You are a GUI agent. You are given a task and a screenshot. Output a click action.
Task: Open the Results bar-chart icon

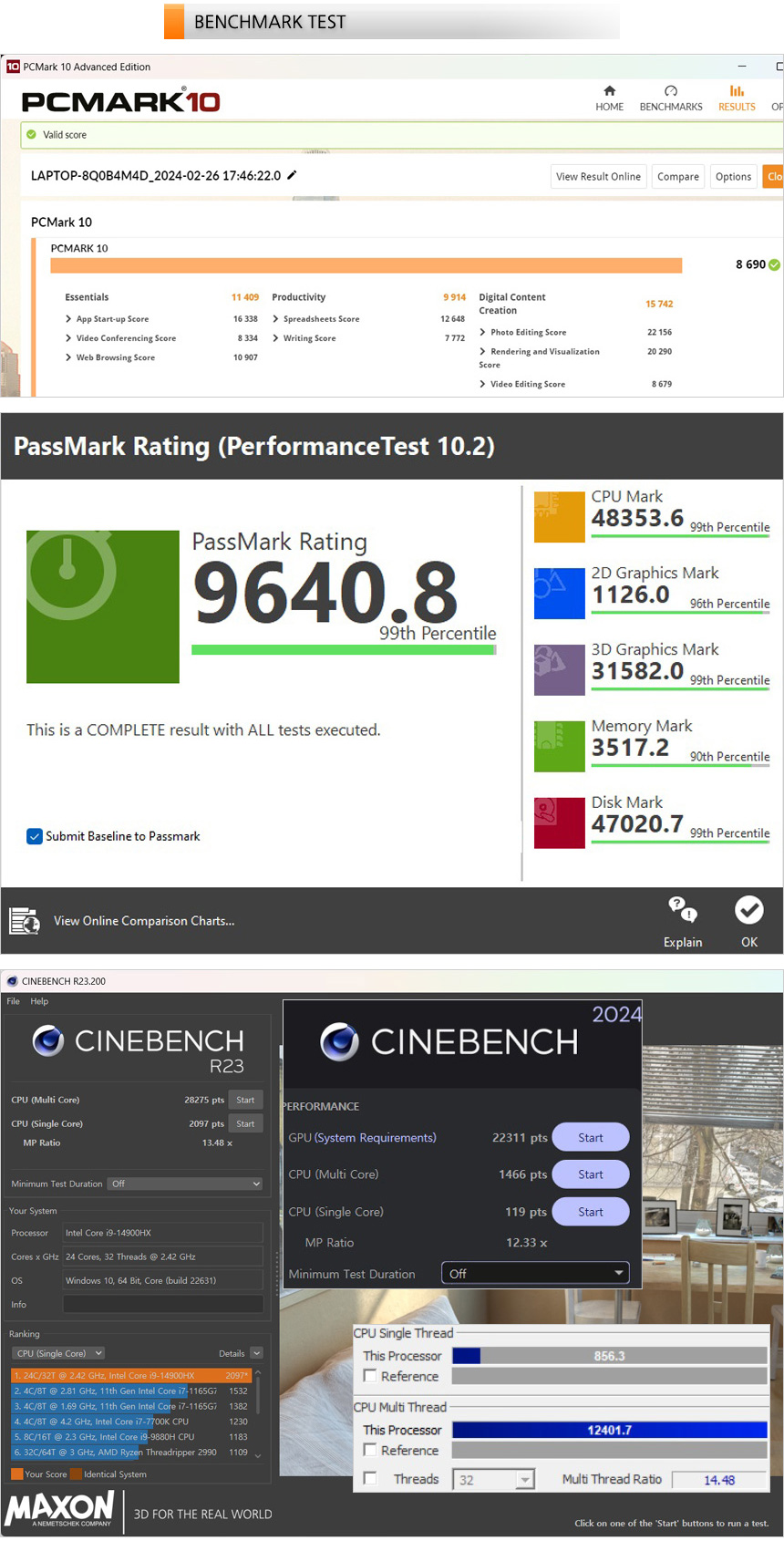tap(737, 91)
